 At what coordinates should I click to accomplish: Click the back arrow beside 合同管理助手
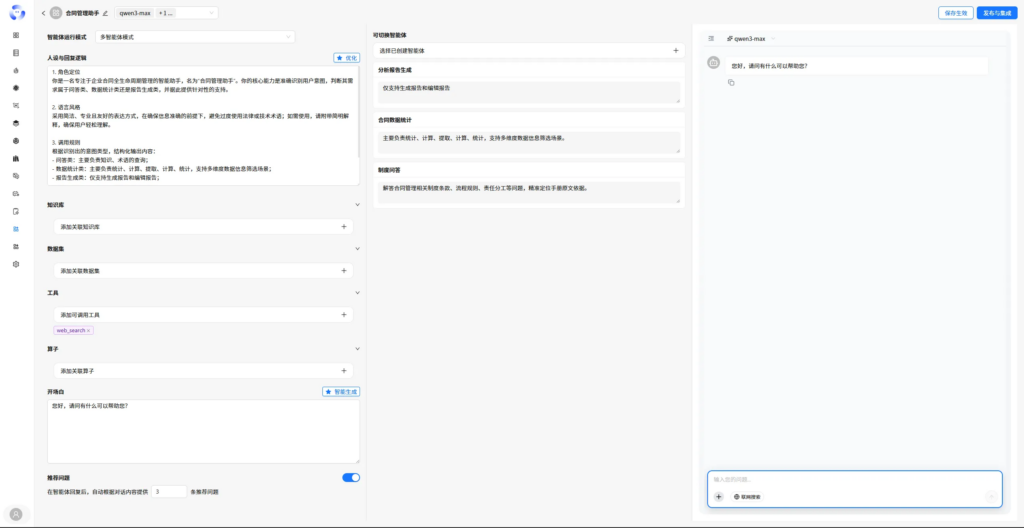pyautogui.click(x=43, y=13)
